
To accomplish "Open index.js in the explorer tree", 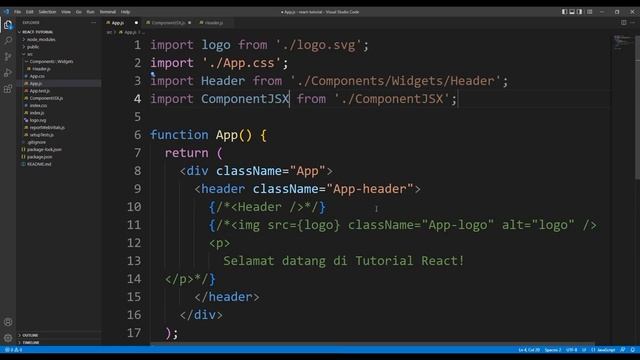I will coord(37,113).
